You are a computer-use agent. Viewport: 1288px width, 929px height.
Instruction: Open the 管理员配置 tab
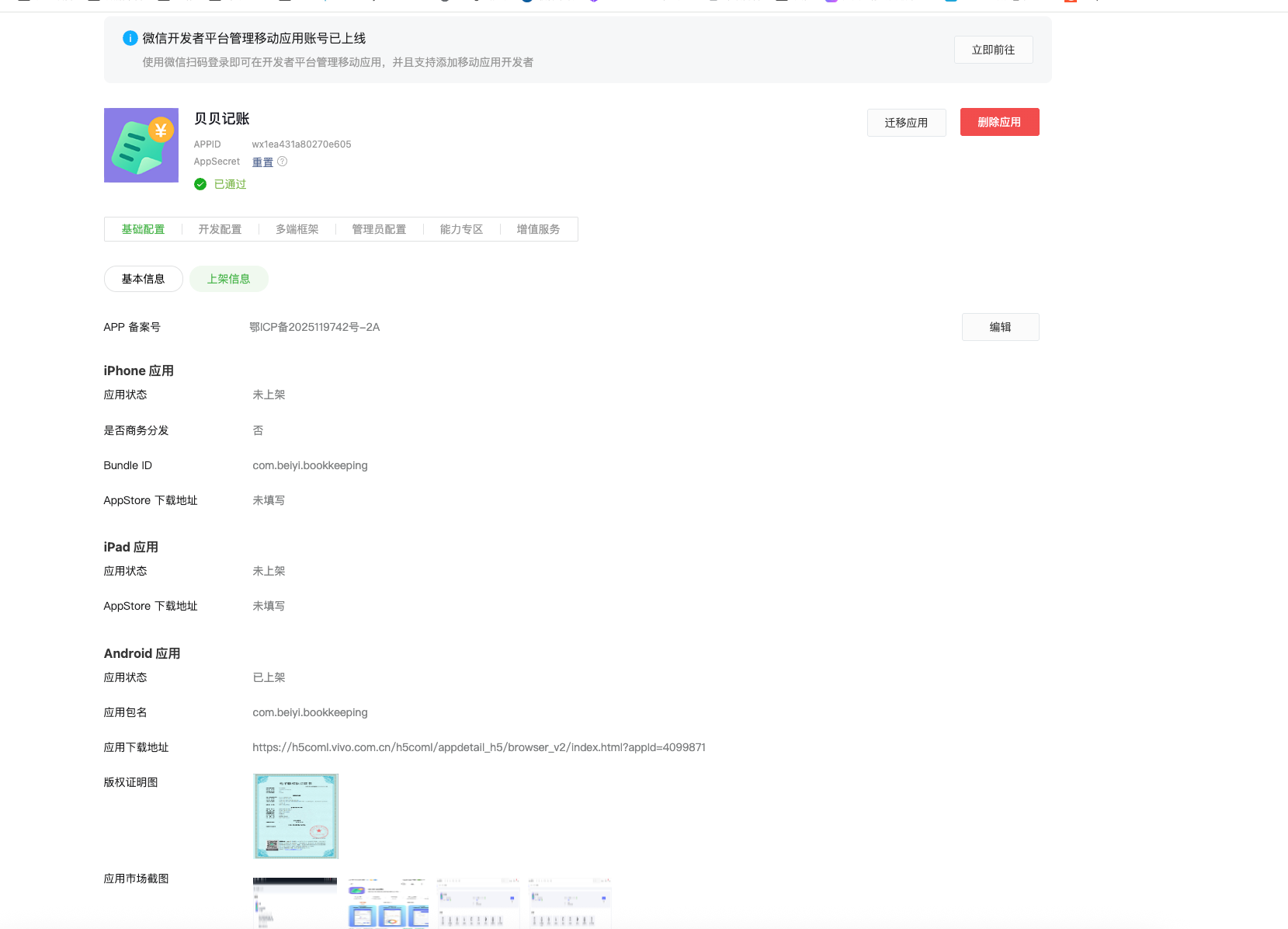coord(380,229)
